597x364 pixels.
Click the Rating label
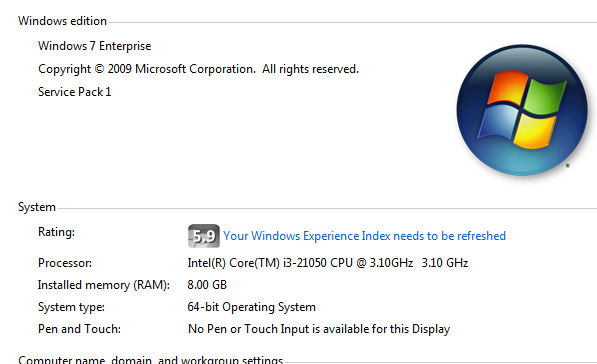[x=56, y=232]
